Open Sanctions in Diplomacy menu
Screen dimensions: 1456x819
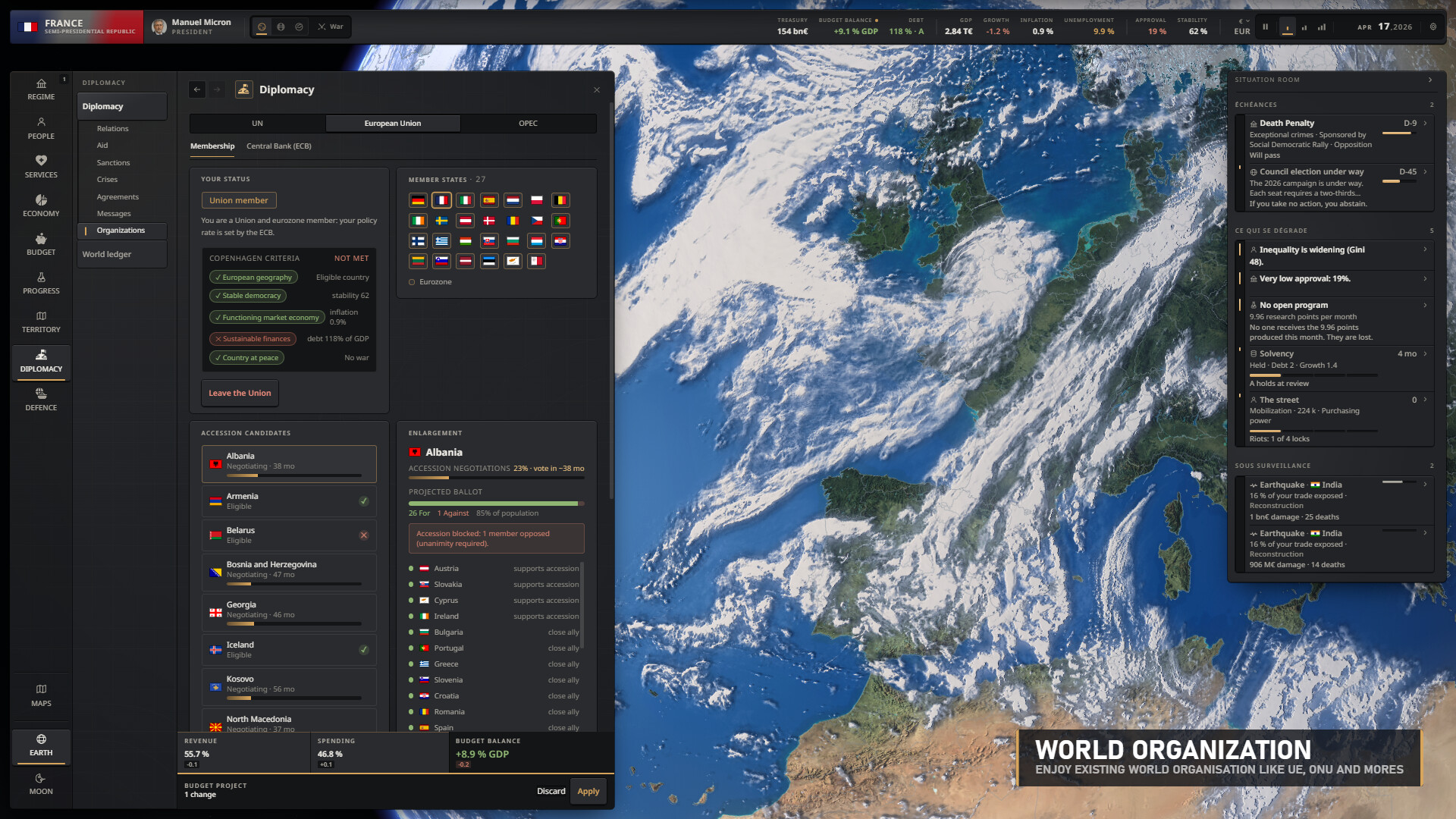pyautogui.click(x=113, y=163)
